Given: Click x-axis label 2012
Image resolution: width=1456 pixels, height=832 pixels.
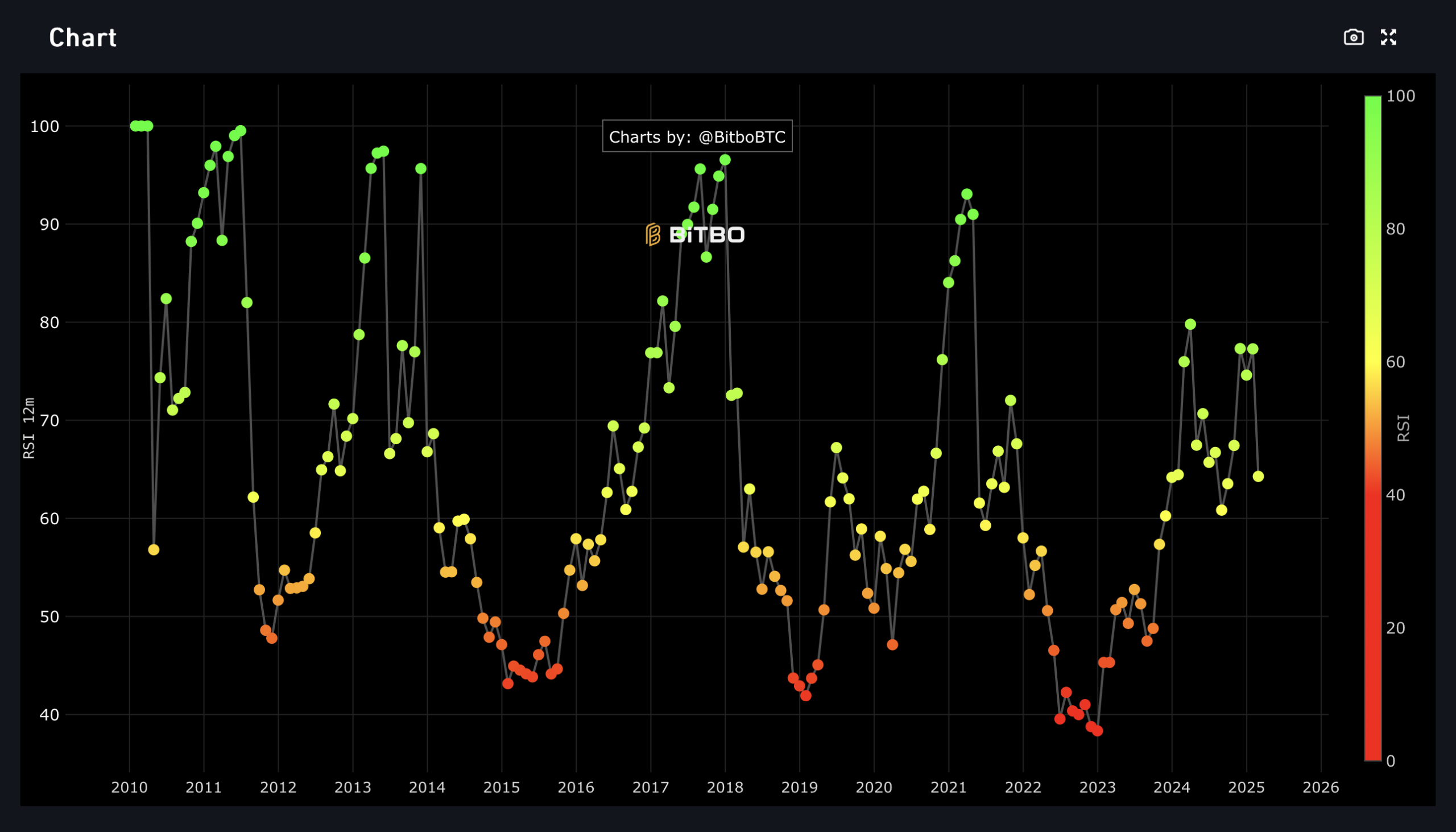Looking at the screenshot, I should [278, 788].
